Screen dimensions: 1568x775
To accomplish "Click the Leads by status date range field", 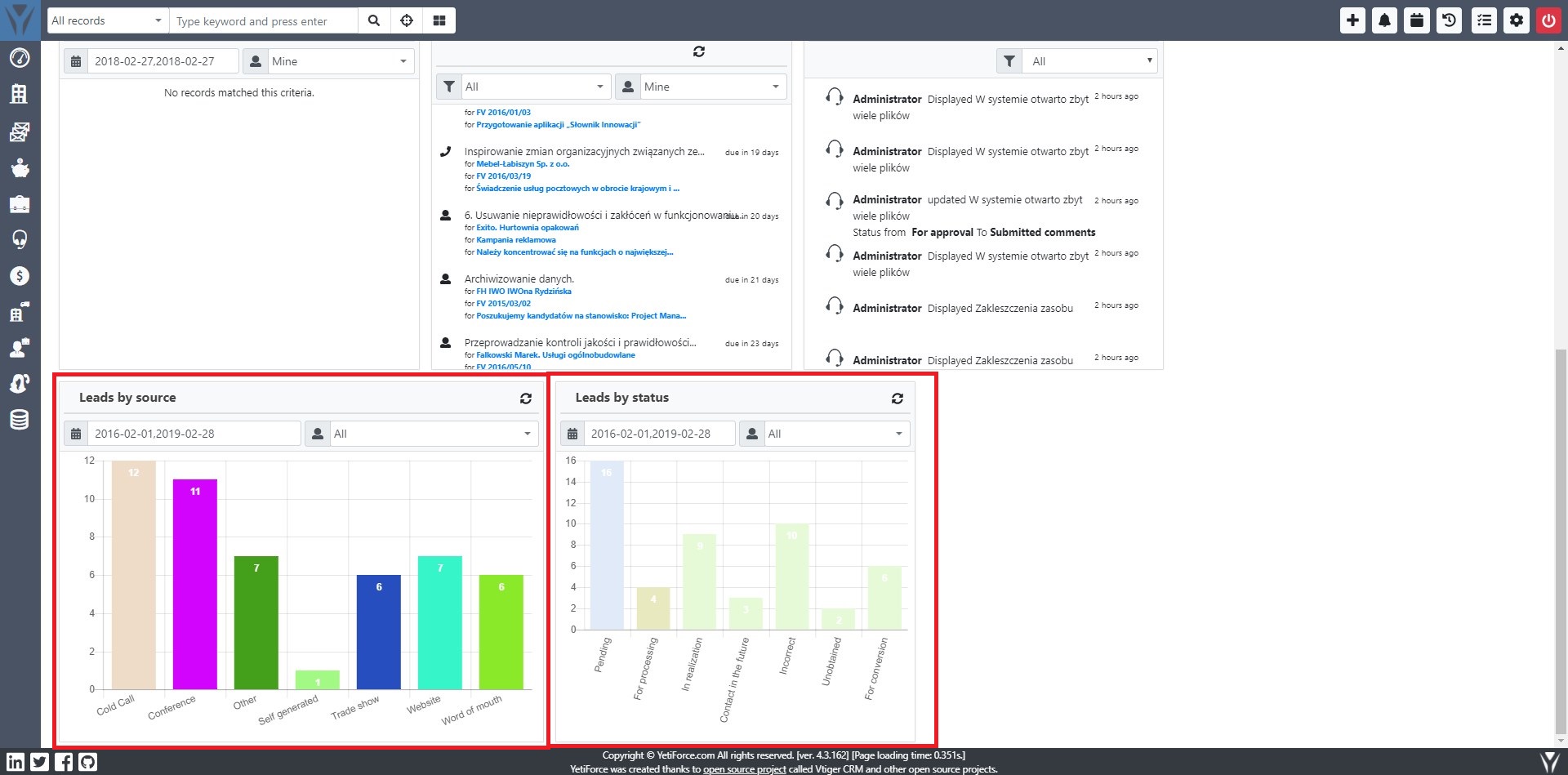I will pos(660,434).
